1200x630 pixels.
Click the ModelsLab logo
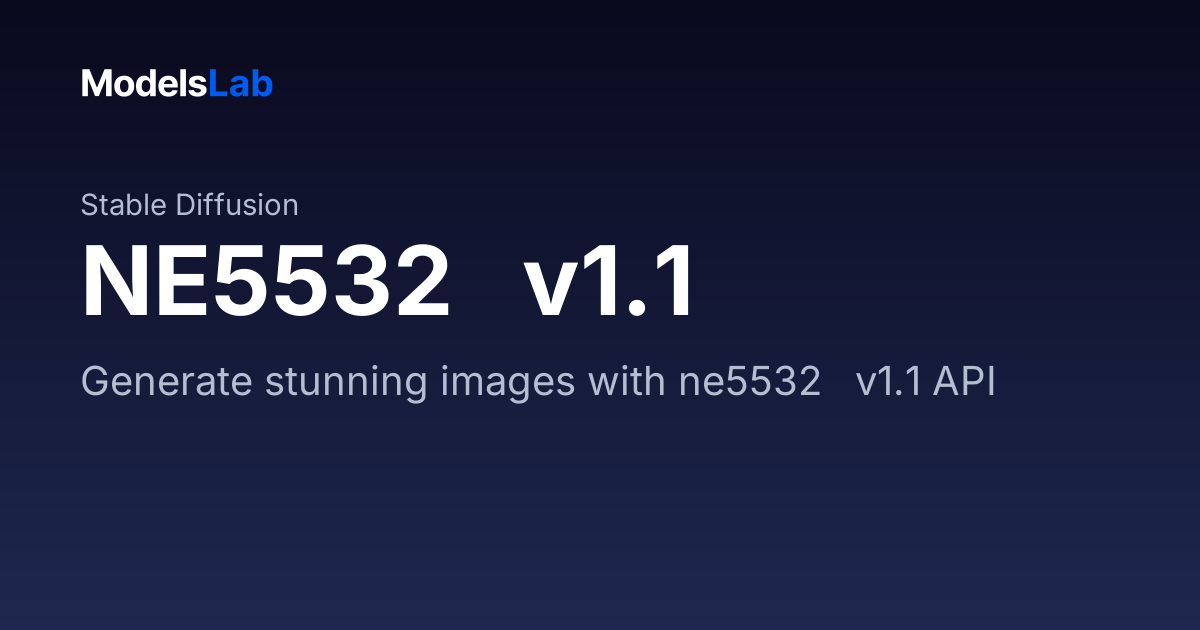tap(177, 84)
